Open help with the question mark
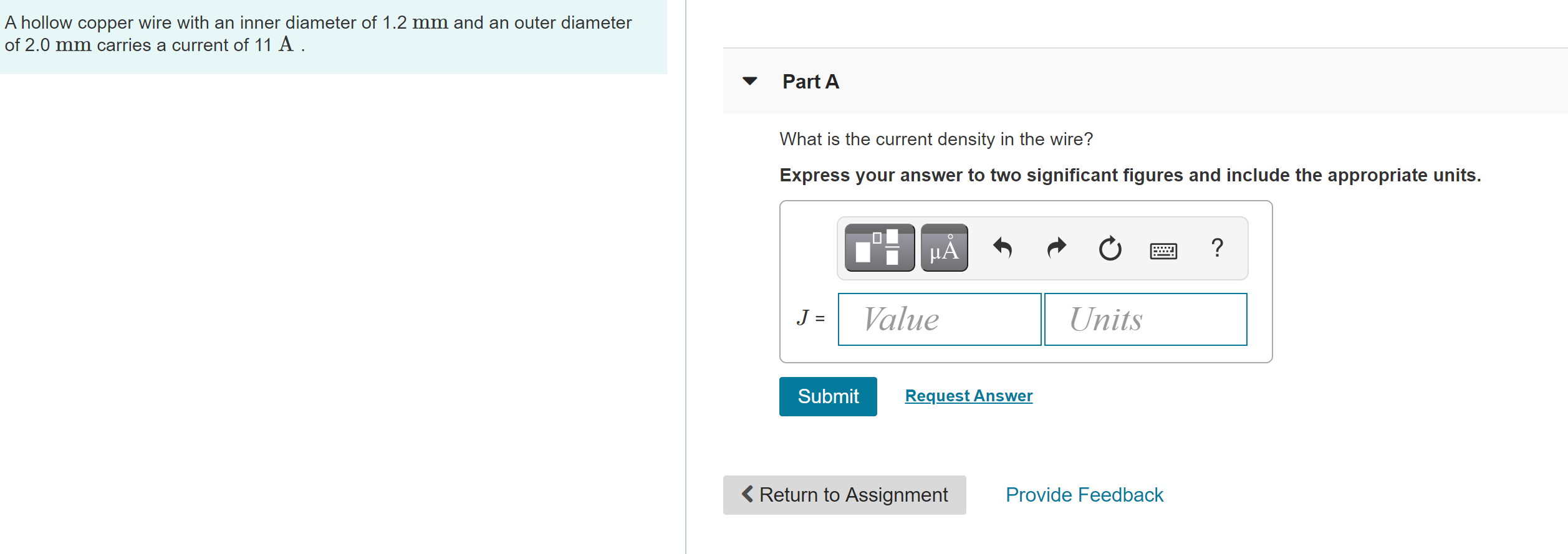This screenshot has width=1568, height=554. 1217,248
